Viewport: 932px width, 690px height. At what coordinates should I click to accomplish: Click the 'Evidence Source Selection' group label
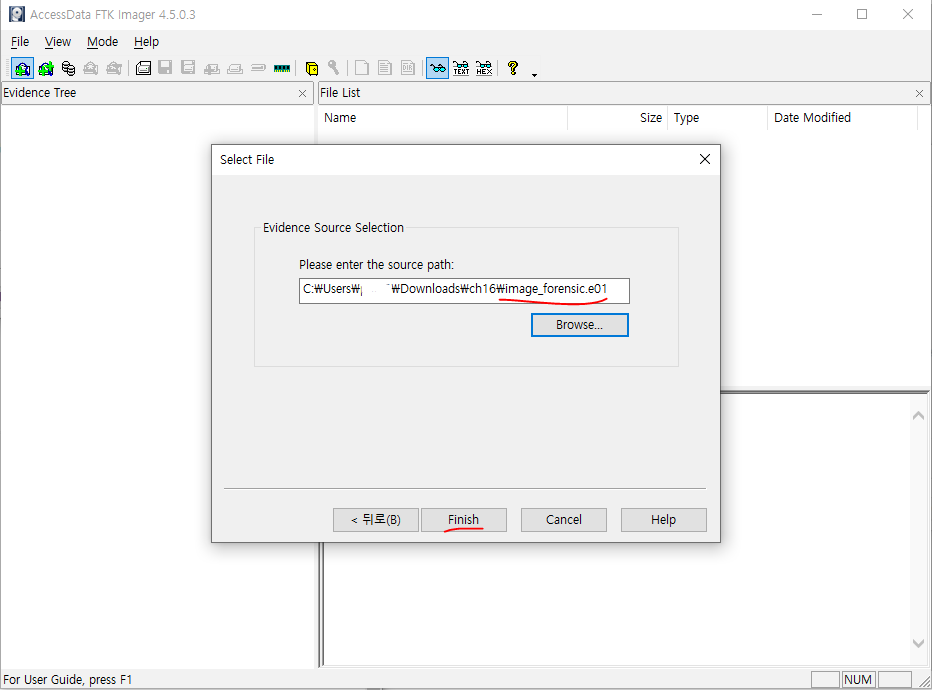pos(333,228)
